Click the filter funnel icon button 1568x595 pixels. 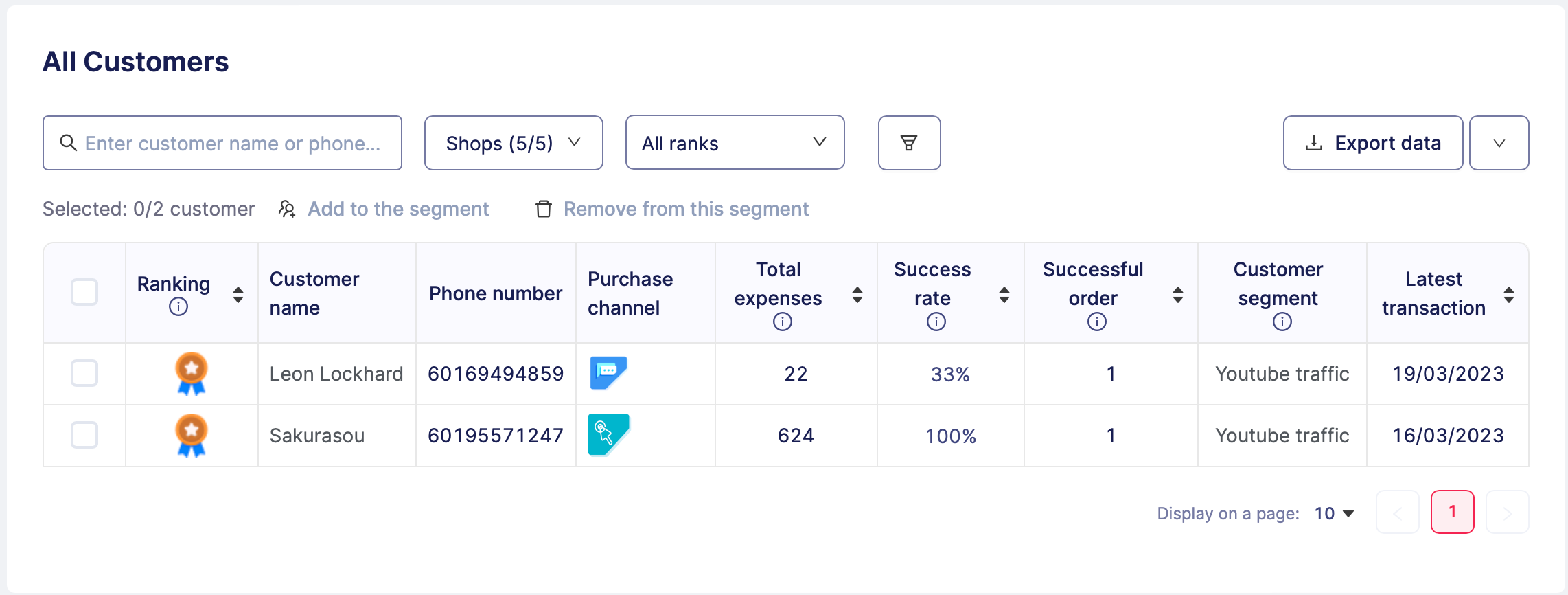pyautogui.click(x=909, y=143)
